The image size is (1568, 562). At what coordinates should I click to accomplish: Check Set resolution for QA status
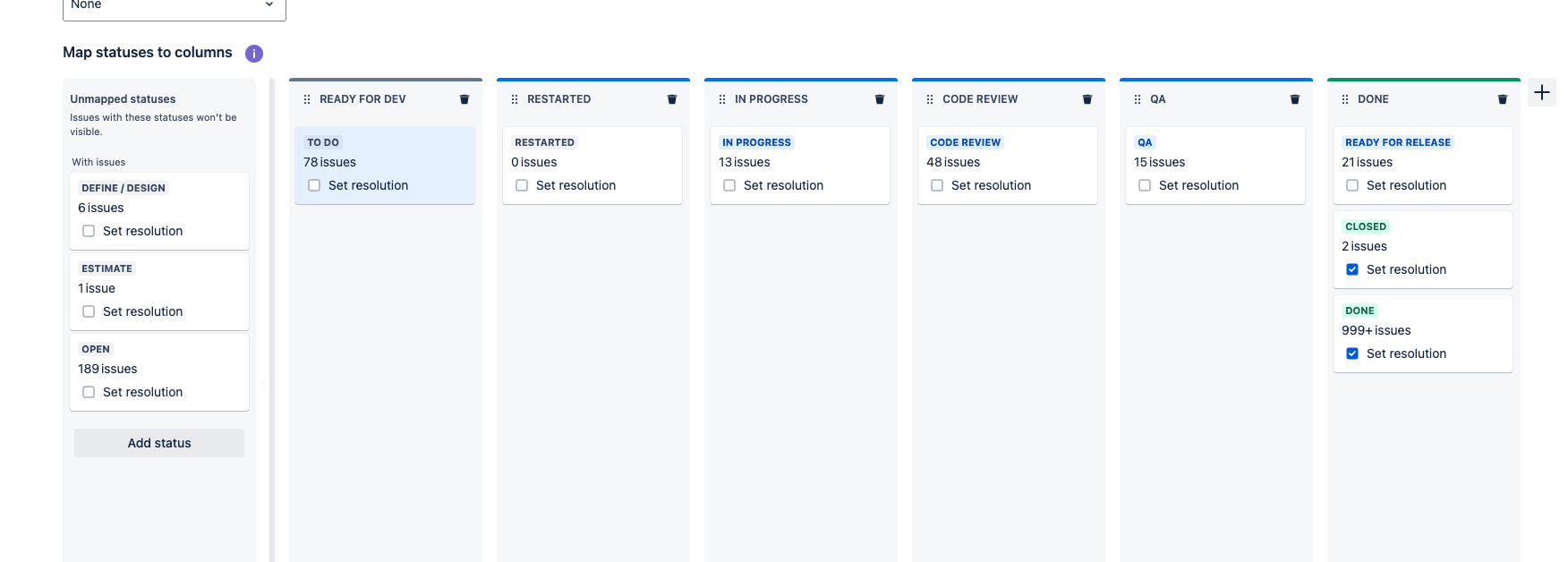click(1145, 185)
